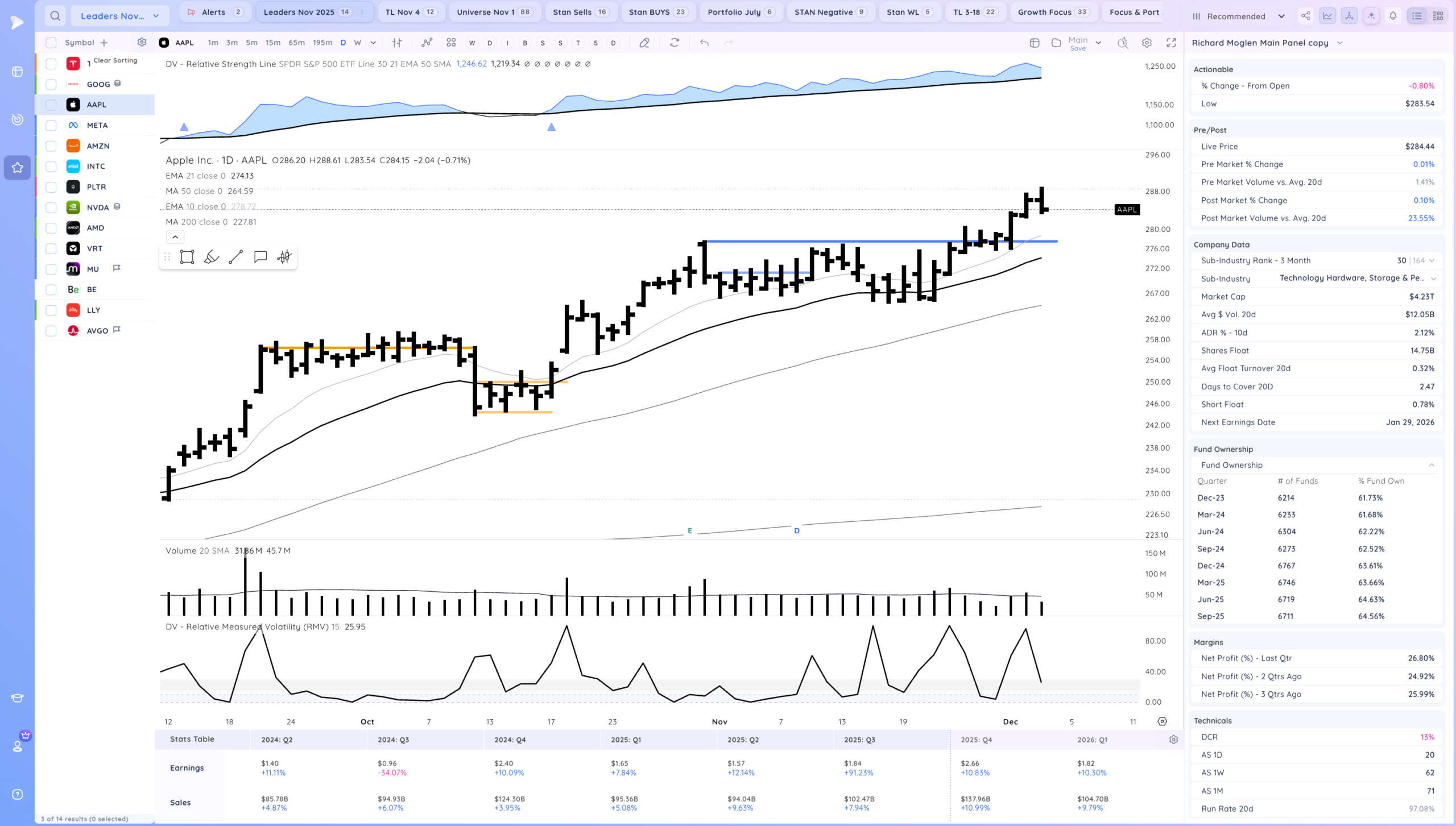Open notifications bell icon
This screenshot has width=1456, height=826.
[x=1393, y=16]
